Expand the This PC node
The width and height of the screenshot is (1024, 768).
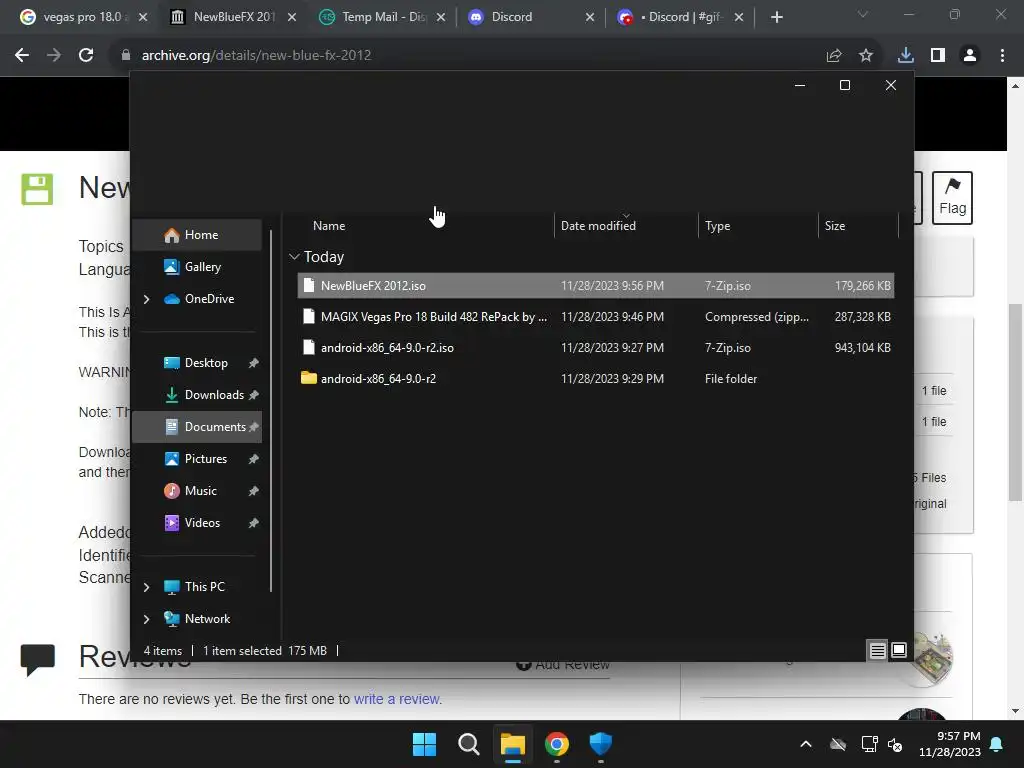(146, 587)
